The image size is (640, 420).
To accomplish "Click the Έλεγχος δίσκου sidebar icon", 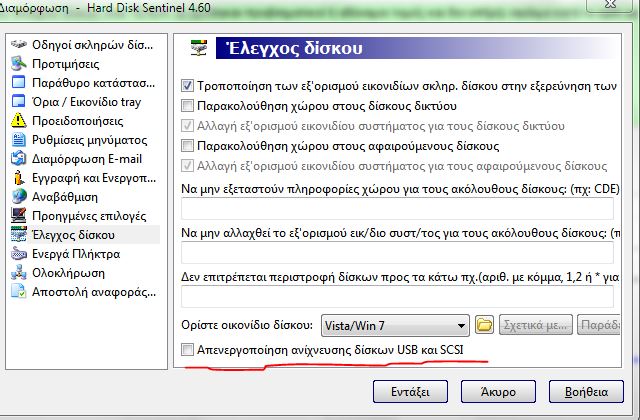I will [x=19, y=235].
